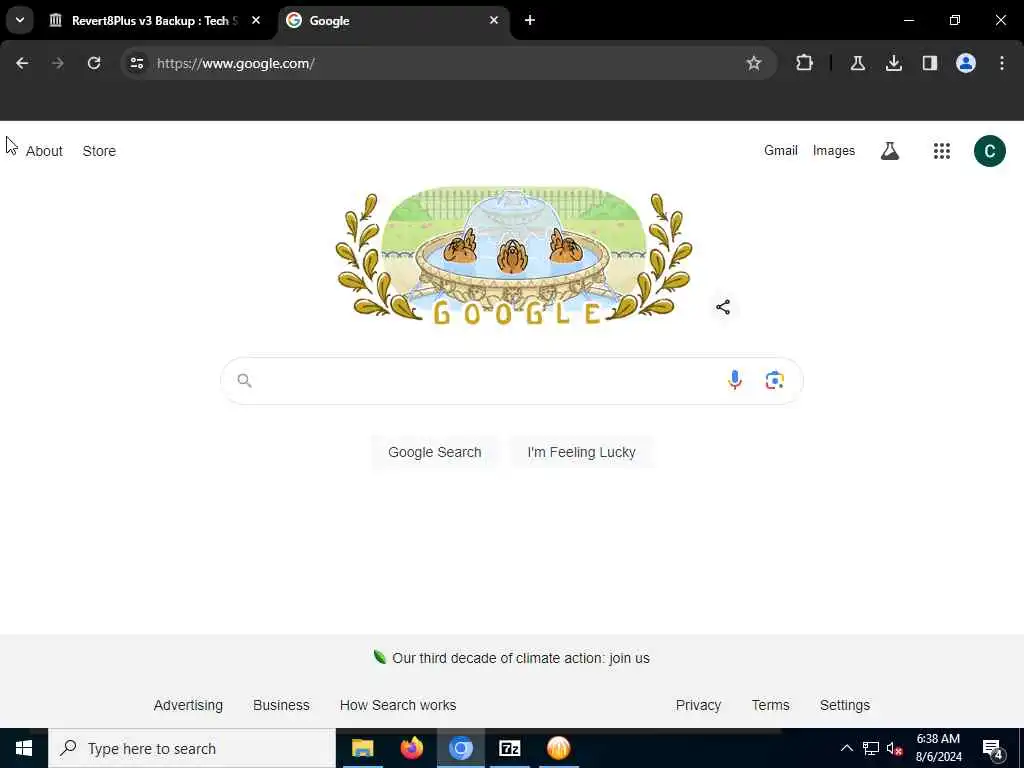1024x768 pixels.
Task: Open the Chrome three-dot menu
Action: (1002, 63)
